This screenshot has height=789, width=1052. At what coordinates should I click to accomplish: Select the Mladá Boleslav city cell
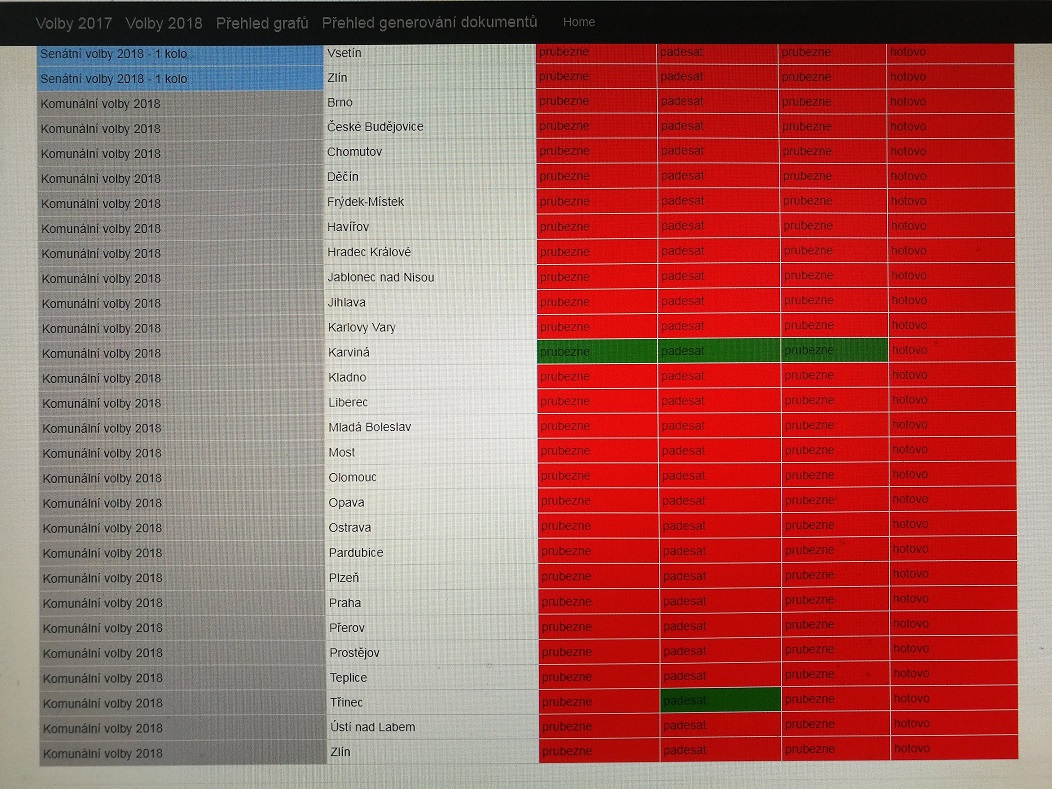430,427
